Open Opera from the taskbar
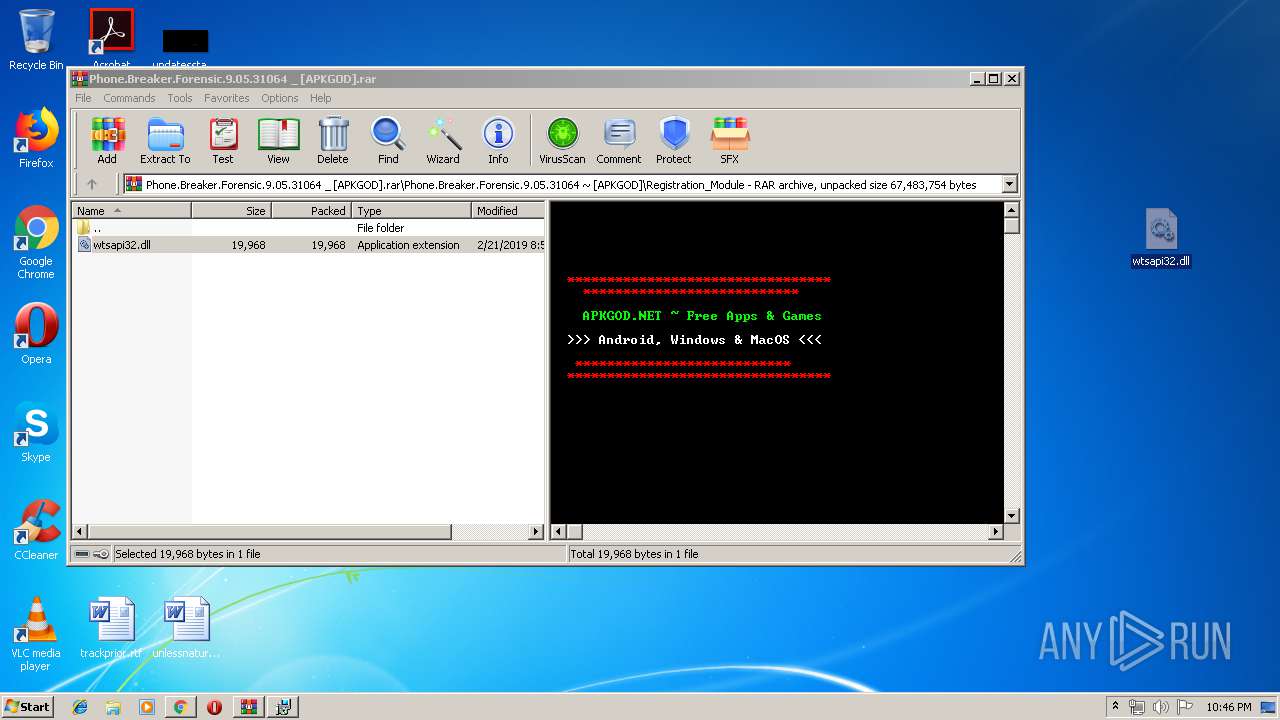The image size is (1280, 720). pyautogui.click(x=214, y=707)
